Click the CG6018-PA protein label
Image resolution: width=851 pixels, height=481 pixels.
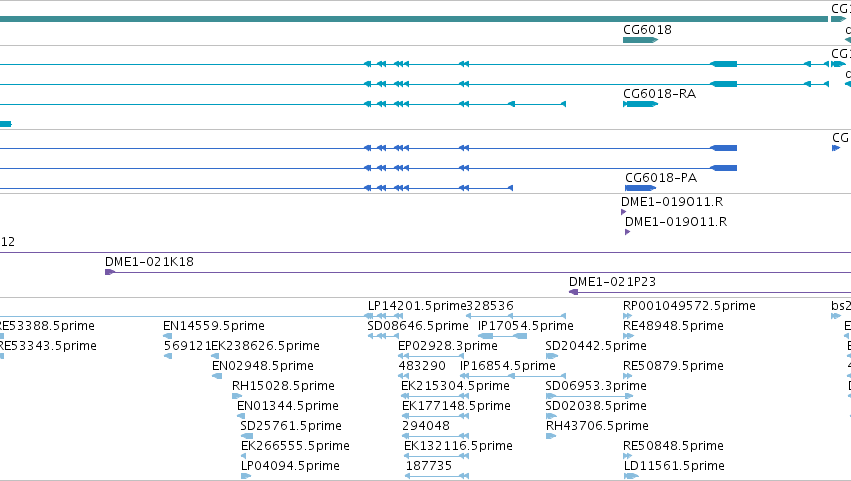click(661, 178)
